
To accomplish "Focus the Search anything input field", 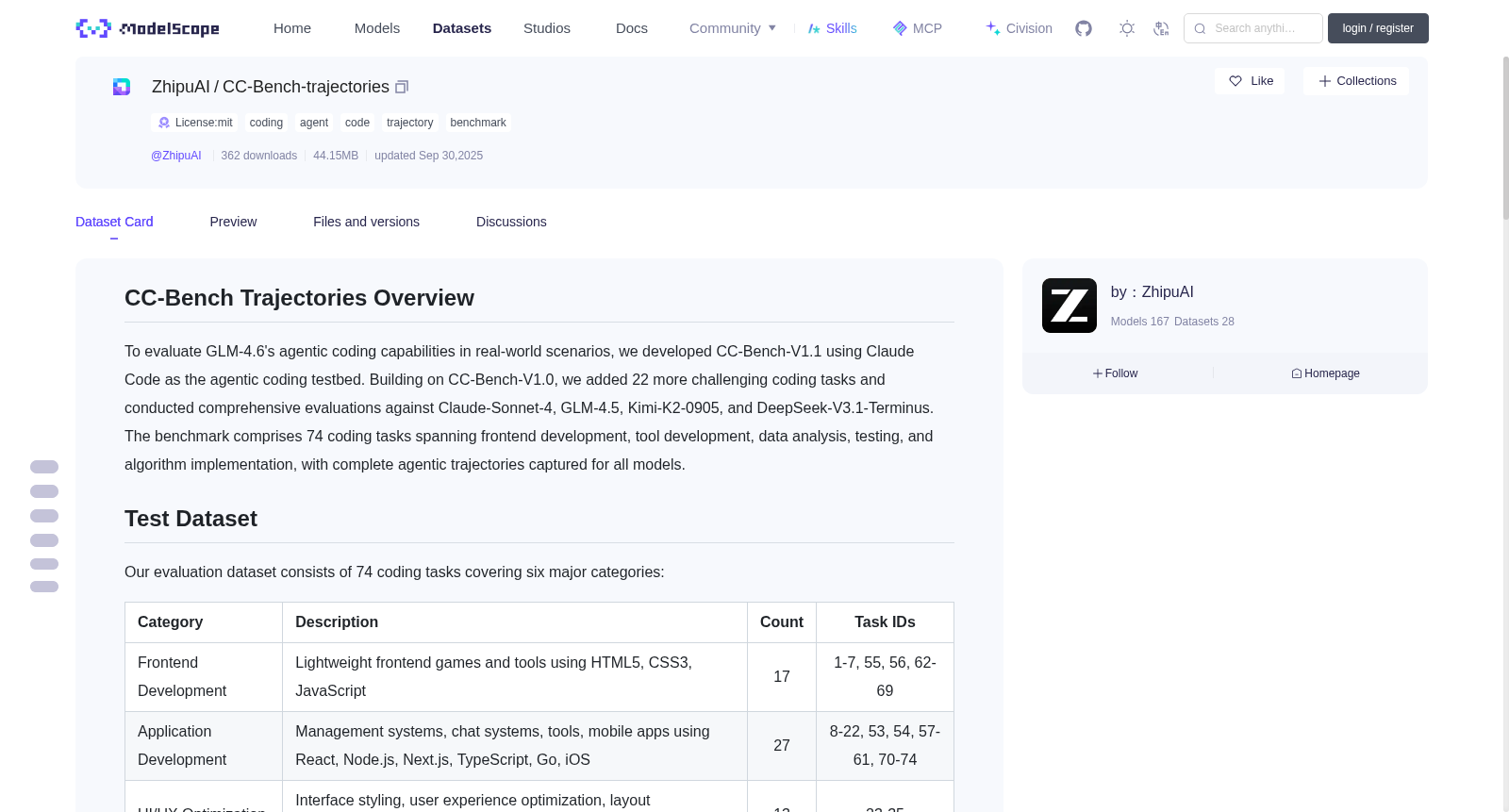I will click(x=1253, y=28).
